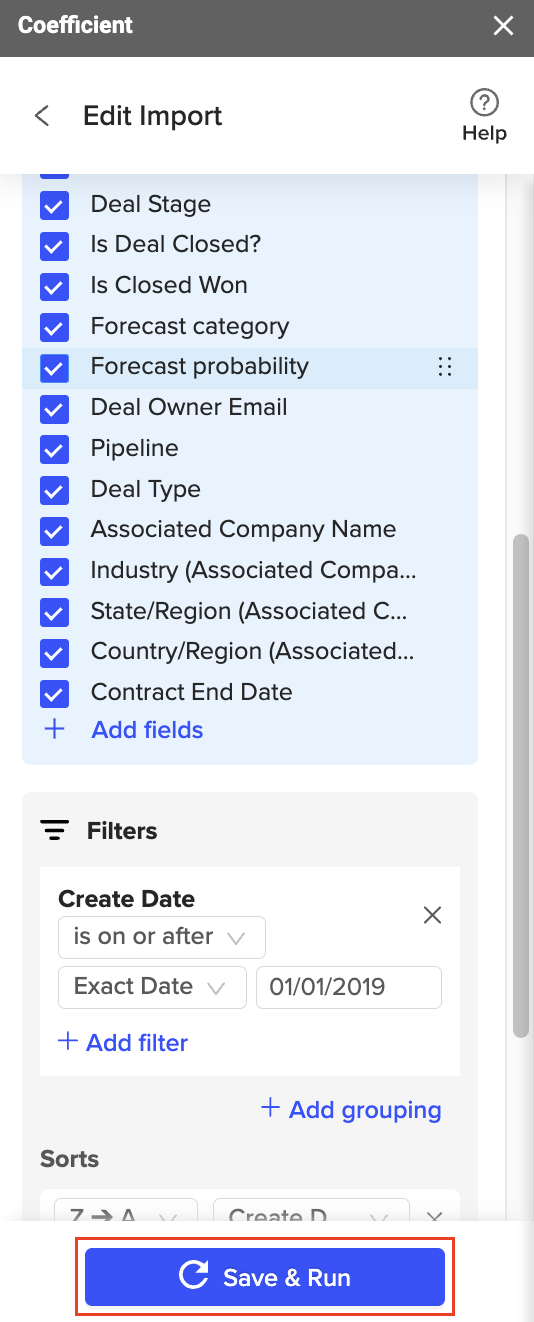Toggle the Contract End Date checkbox
This screenshot has width=534, height=1322.
tap(54, 693)
